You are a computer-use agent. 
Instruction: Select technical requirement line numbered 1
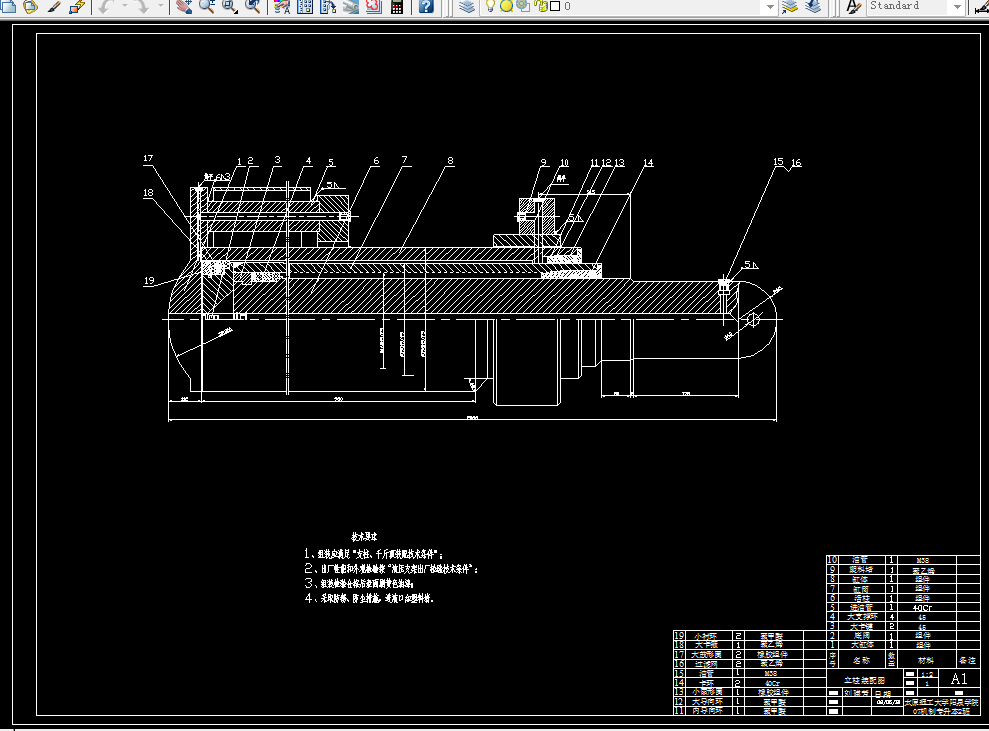(x=374, y=554)
